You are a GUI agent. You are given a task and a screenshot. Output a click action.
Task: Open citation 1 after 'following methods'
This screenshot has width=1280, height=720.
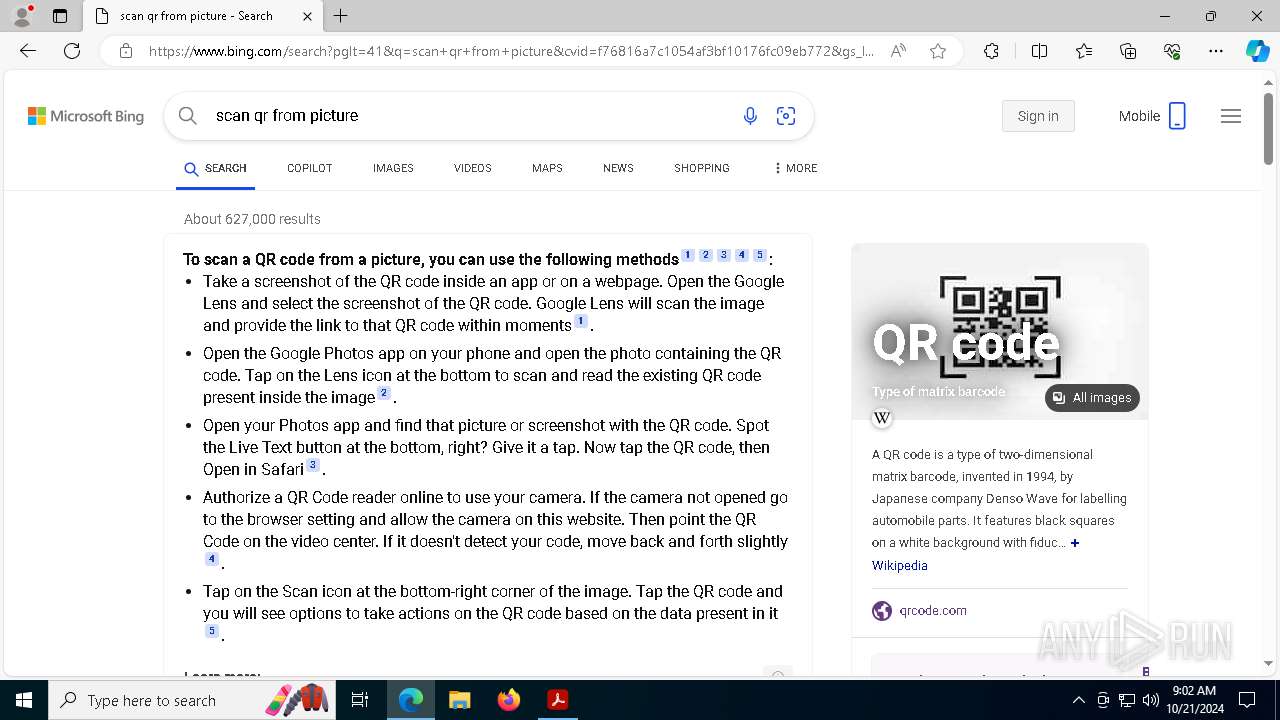[x=687, y=256]
